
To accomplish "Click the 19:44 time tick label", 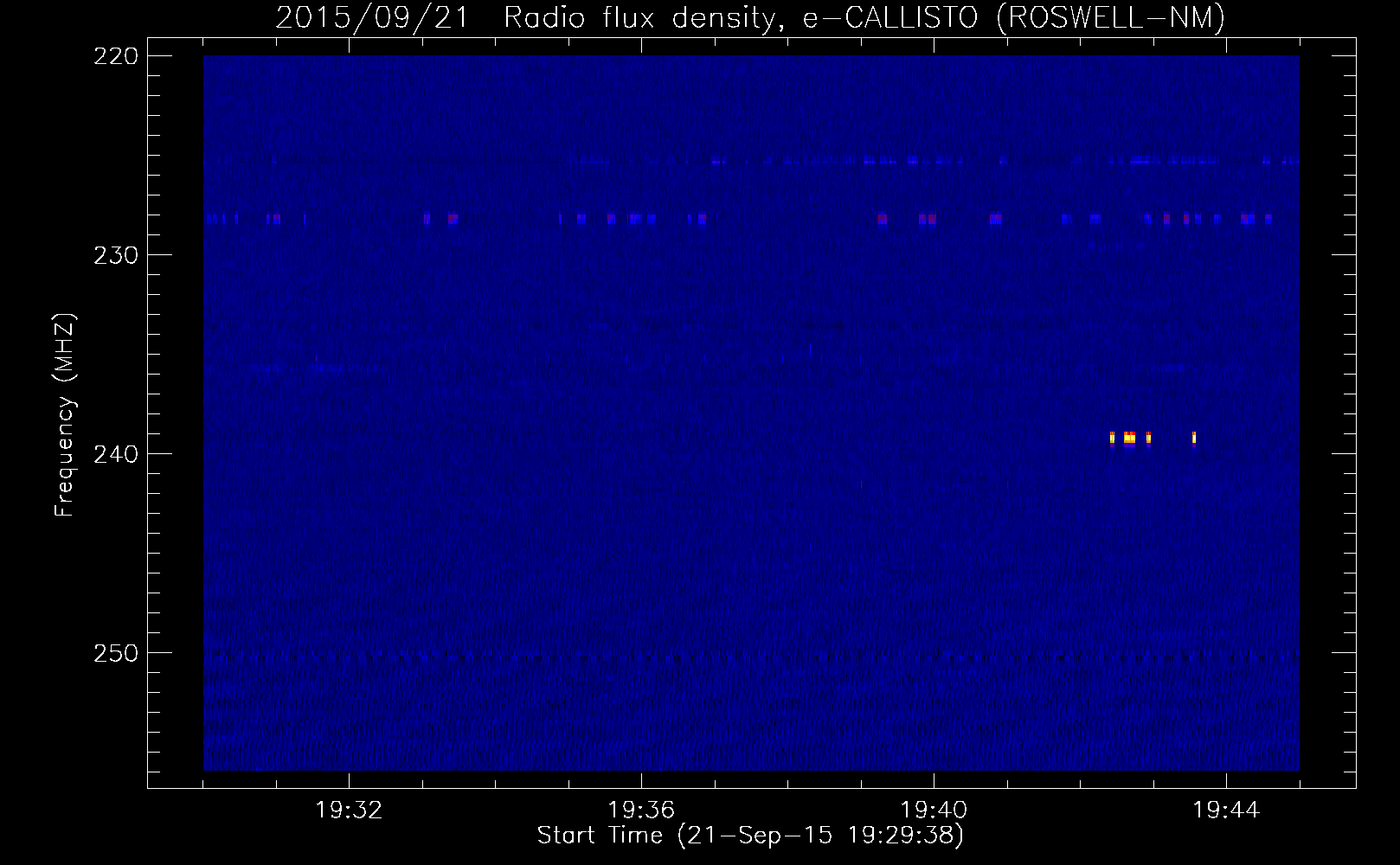I will (1226, 811).
